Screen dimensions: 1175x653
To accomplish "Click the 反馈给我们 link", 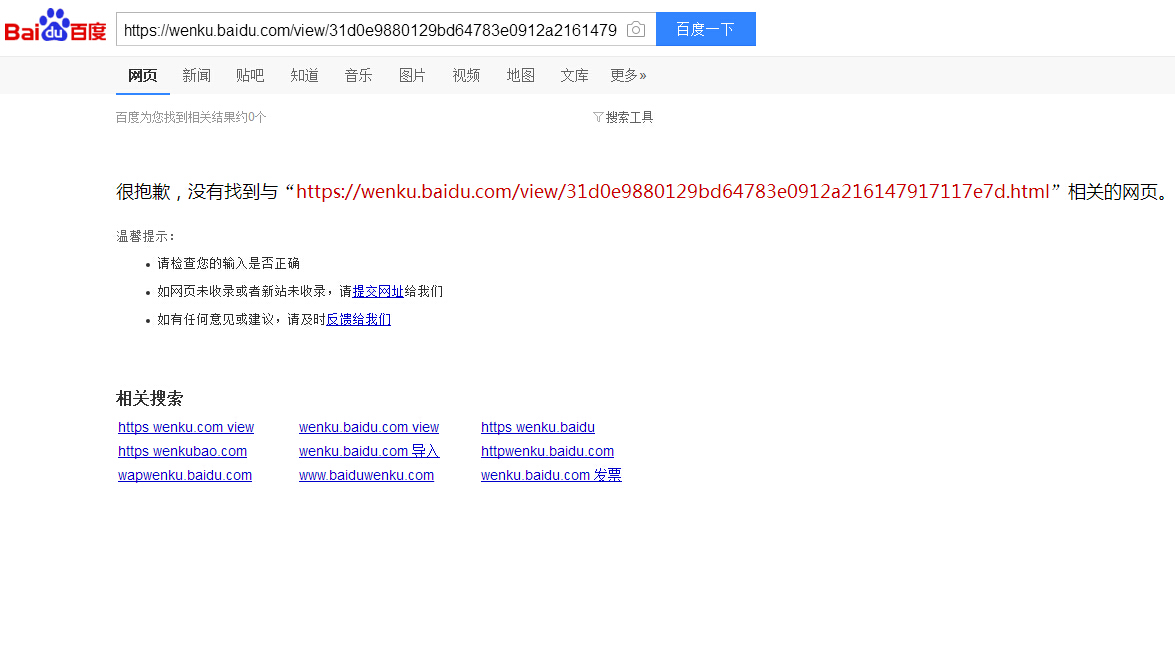I will click(x=358, y=319).
